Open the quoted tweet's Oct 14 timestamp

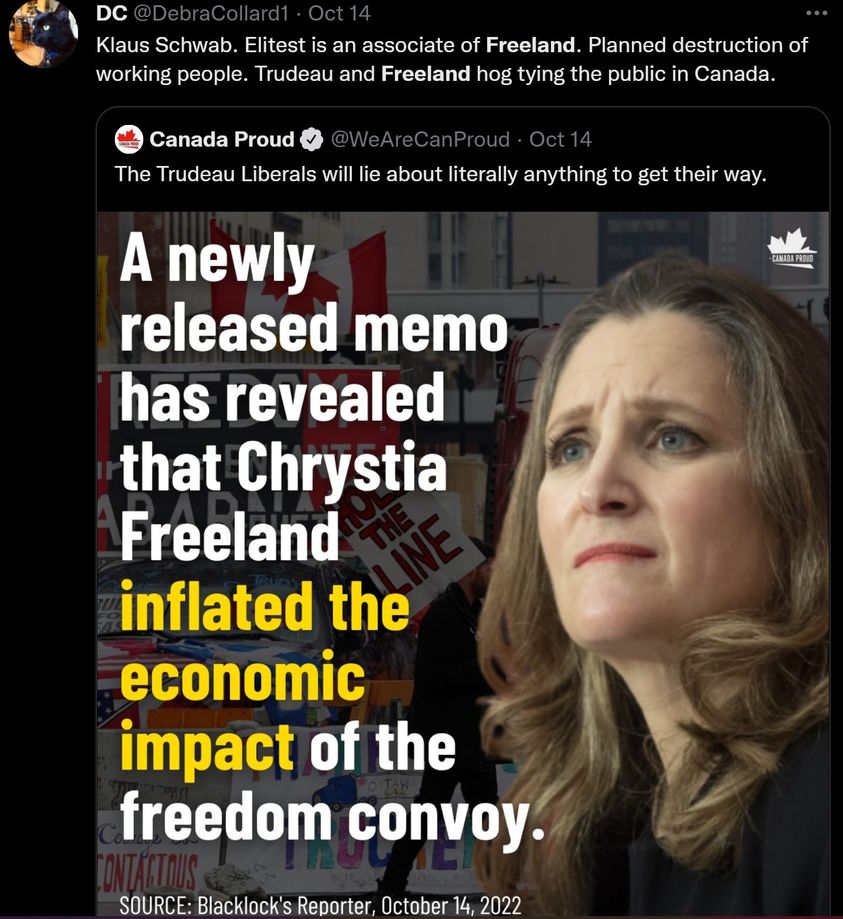560,139
